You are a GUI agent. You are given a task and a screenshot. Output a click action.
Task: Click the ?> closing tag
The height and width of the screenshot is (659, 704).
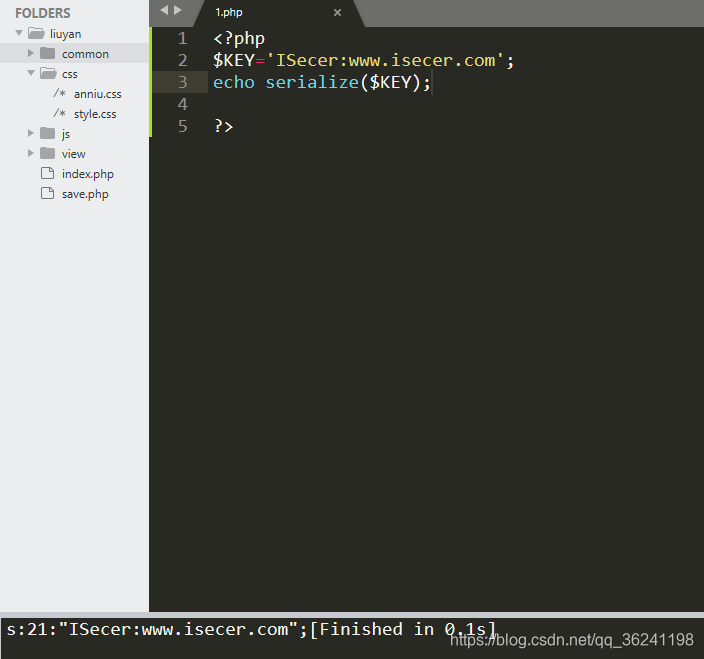(223, 126)
